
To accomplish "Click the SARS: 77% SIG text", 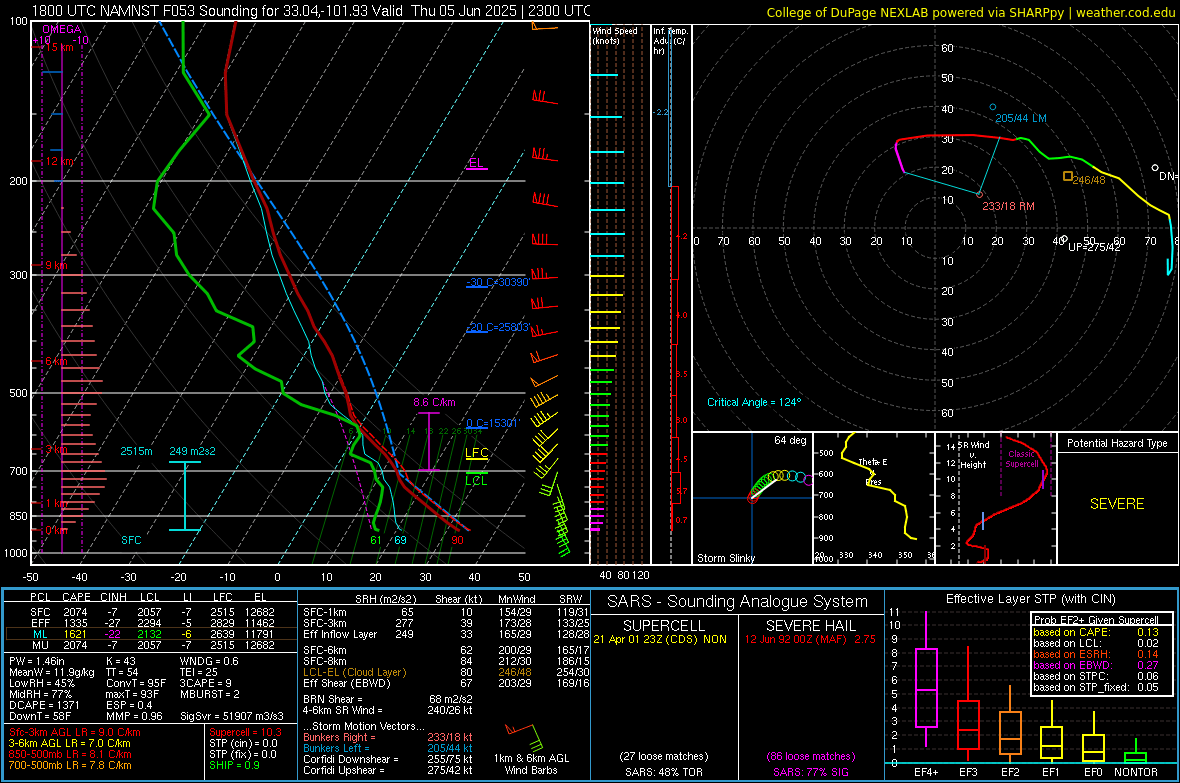I will pos(810,772).
